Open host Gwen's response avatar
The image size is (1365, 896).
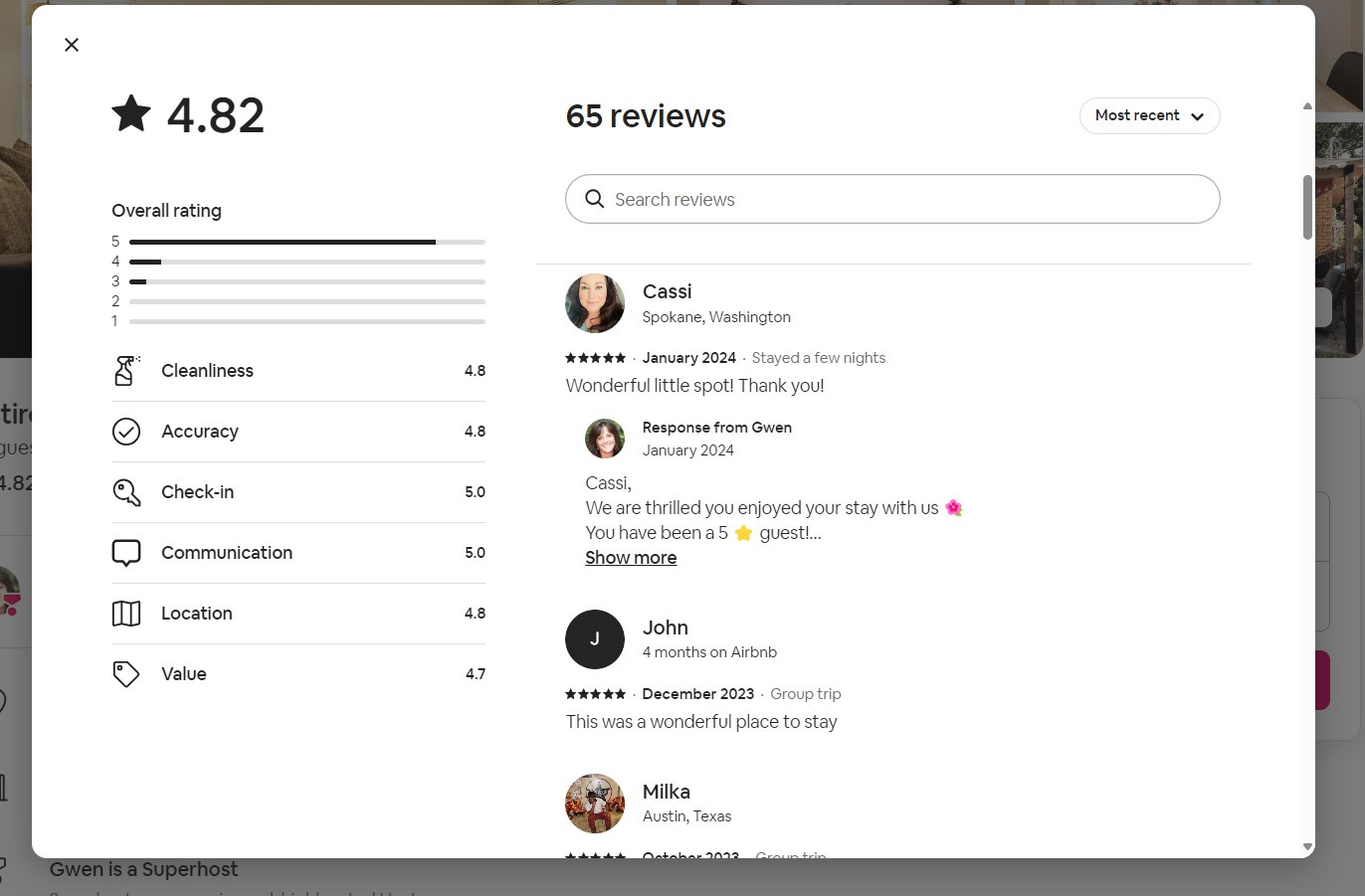point(605,439)
